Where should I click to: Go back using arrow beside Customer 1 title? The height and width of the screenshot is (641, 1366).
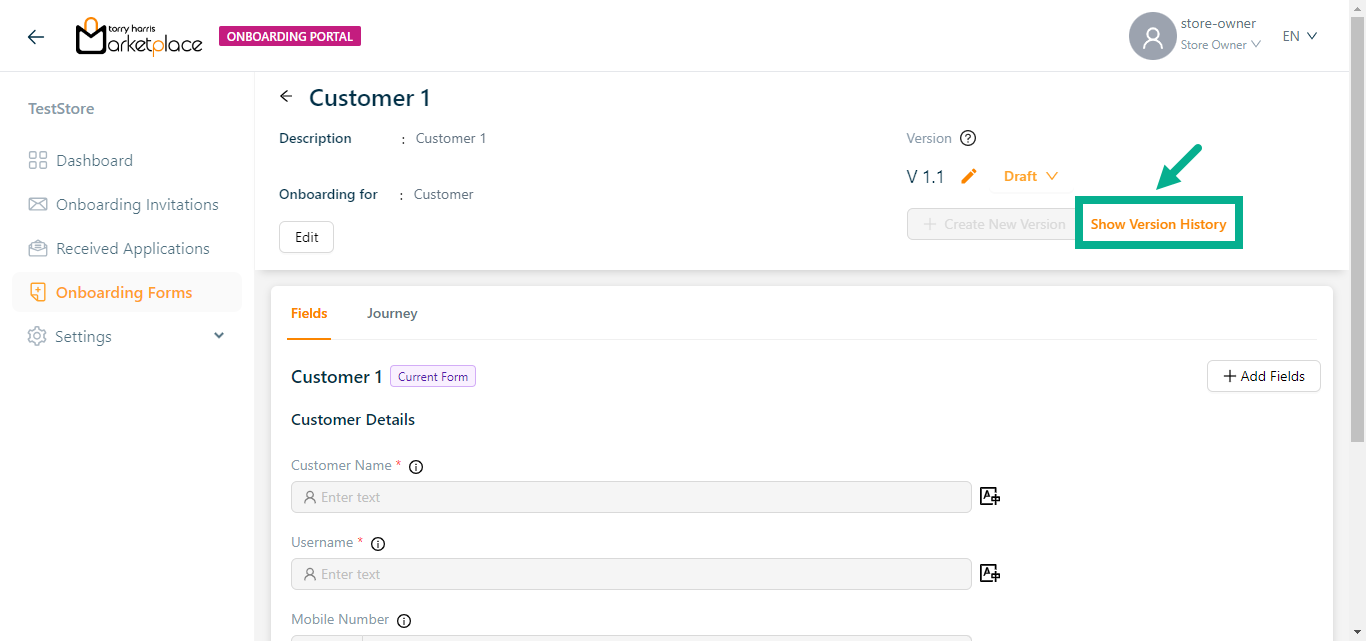[x=286, y=97]
